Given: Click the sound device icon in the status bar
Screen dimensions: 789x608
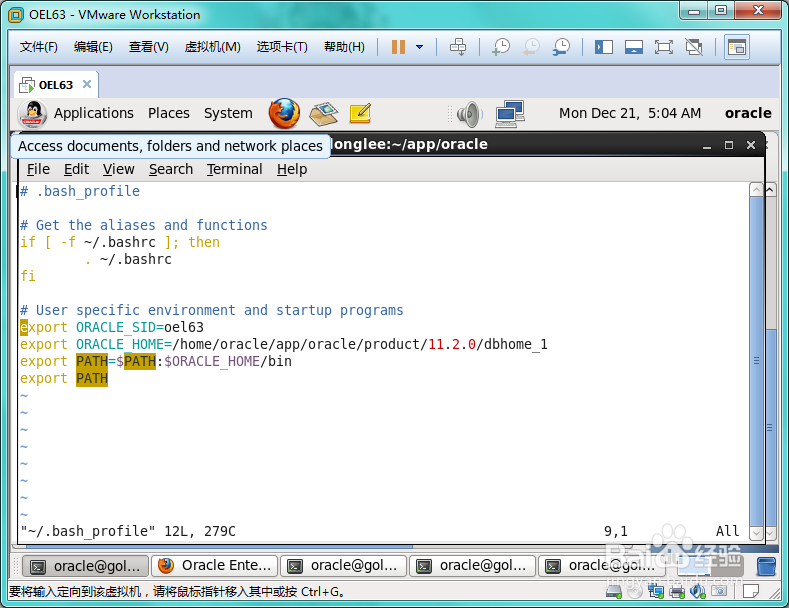Looking at the screenshot, I should point(697,591).
